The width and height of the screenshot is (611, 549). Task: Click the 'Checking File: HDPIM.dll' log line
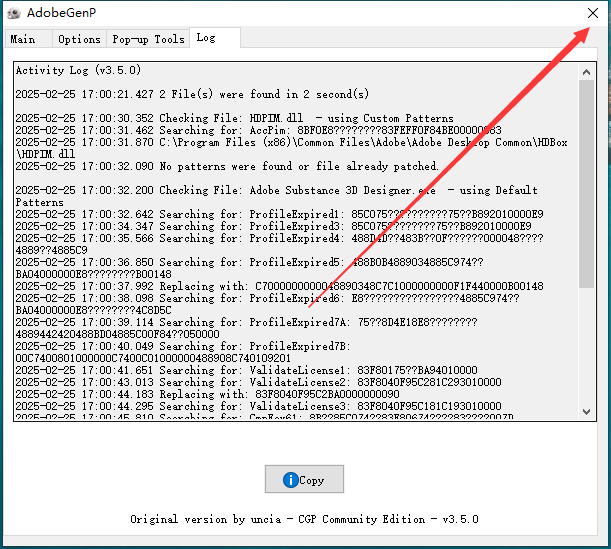235,118
